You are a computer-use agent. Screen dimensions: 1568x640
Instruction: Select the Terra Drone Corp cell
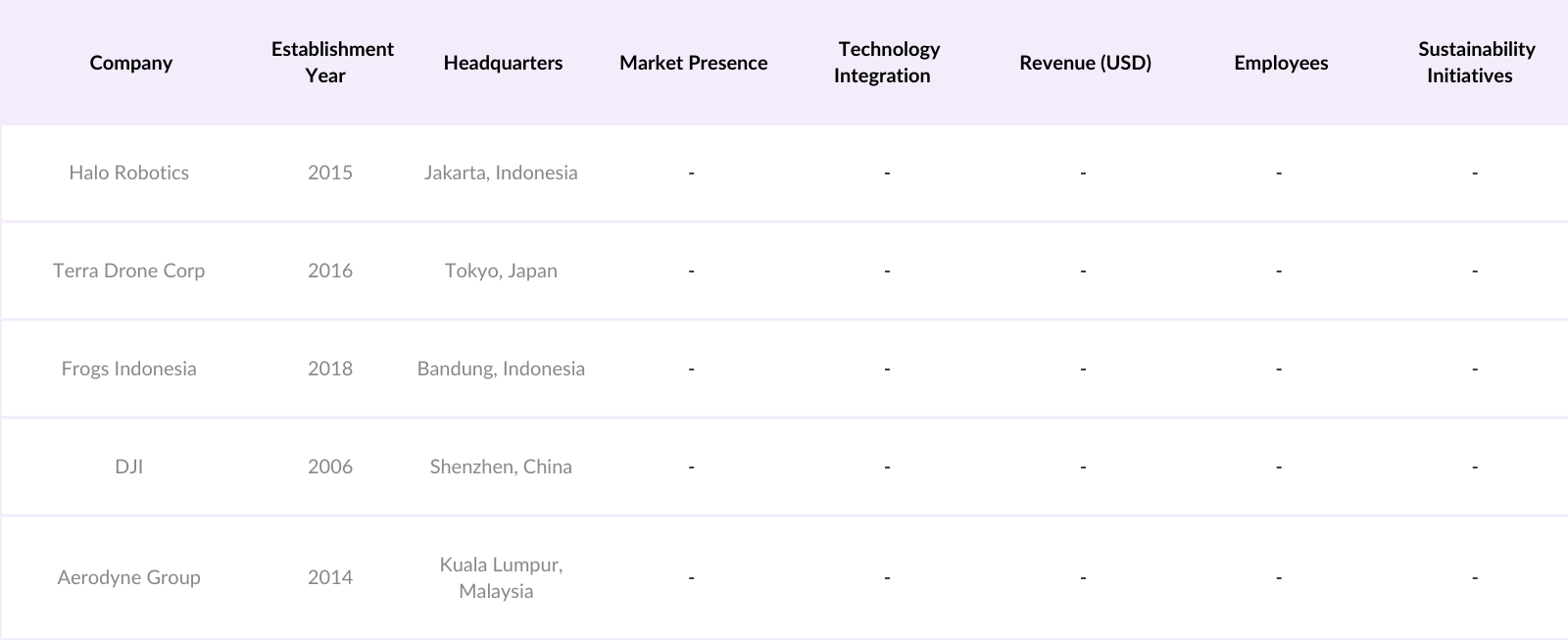click(x=128, y=271)
